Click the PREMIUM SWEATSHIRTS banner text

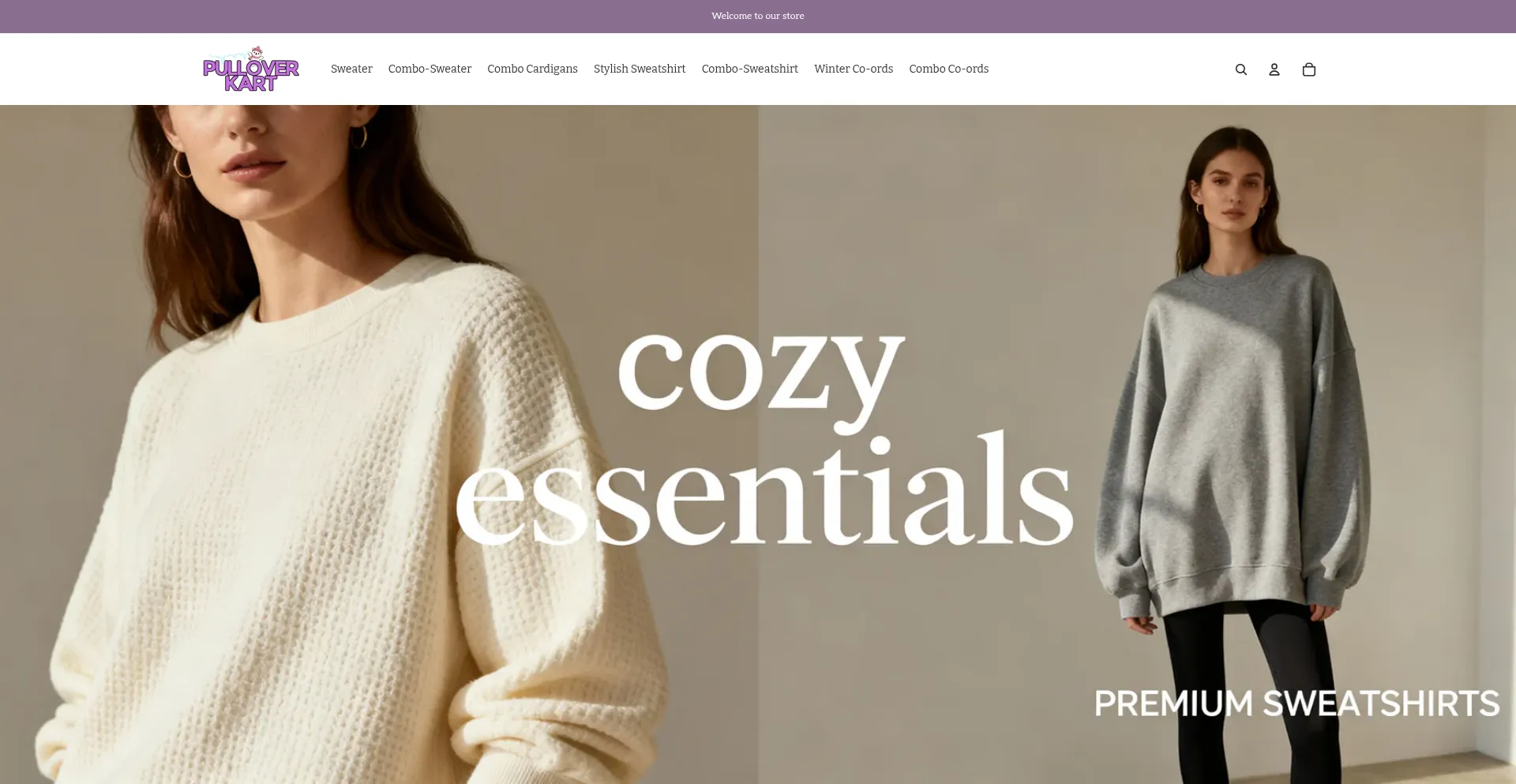[1296, 703]
